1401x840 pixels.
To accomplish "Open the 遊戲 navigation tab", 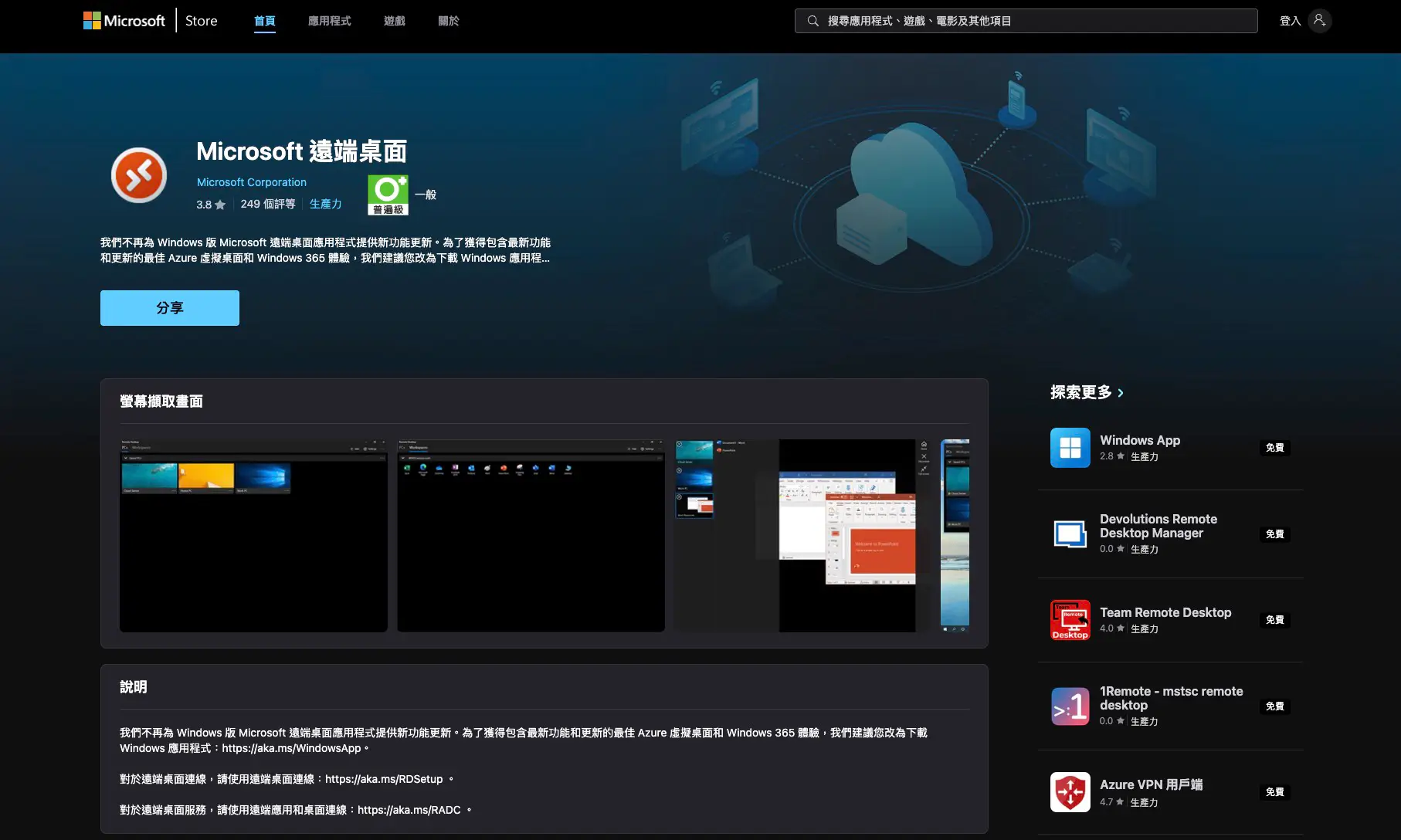I will pyautogui.click(x=395, y=21).
